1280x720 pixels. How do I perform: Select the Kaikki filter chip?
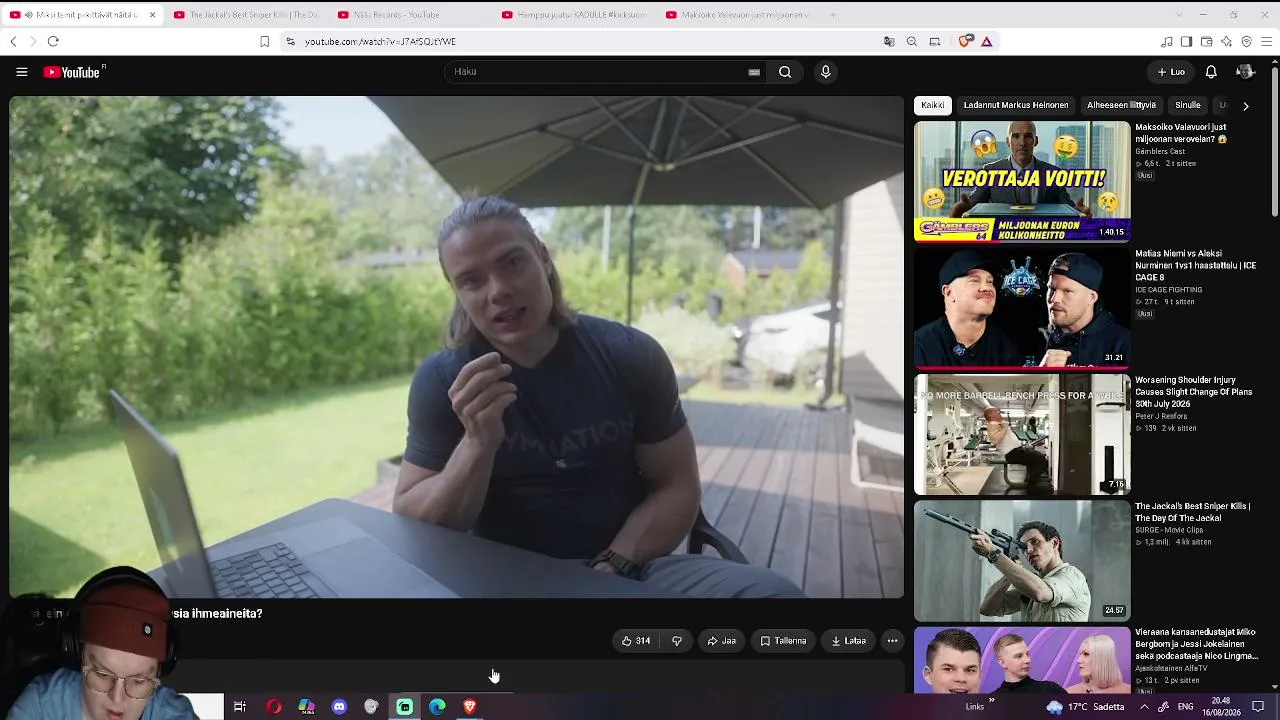[933, 105]
